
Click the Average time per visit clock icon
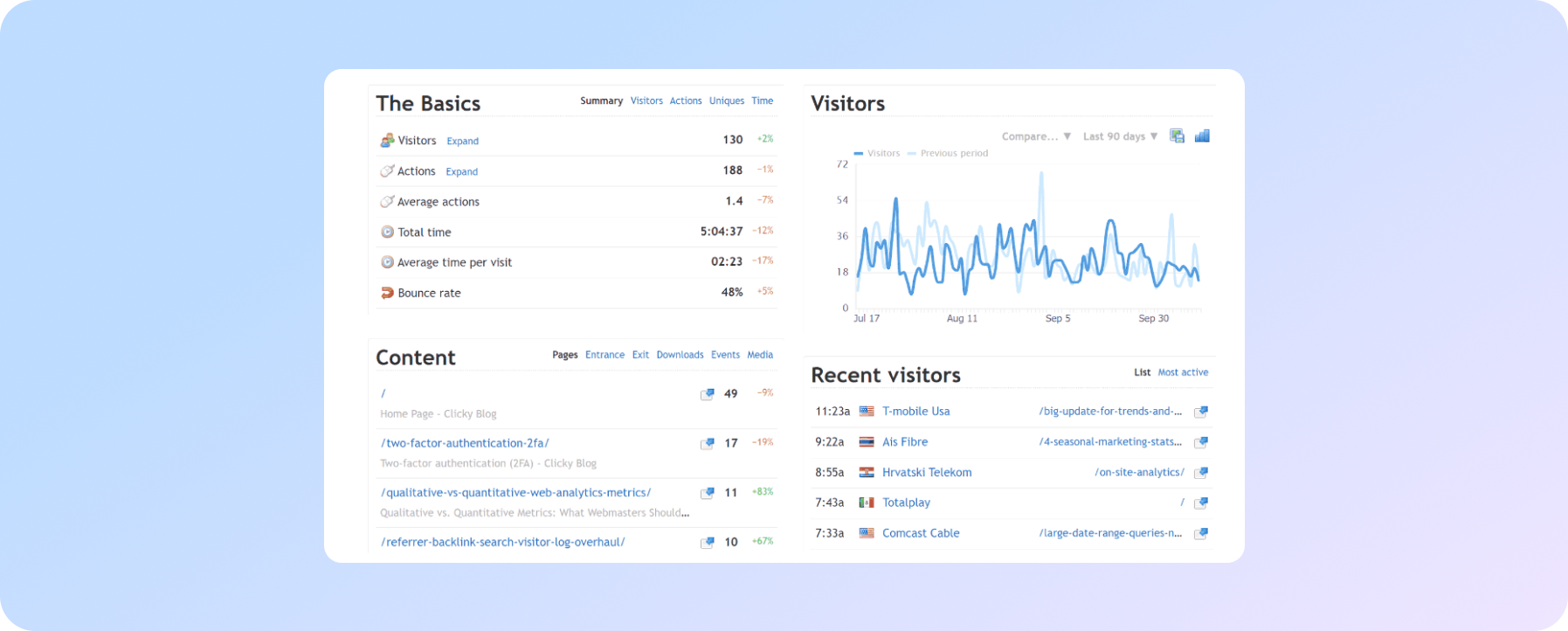pyautogui.click(x=387, y=262)
